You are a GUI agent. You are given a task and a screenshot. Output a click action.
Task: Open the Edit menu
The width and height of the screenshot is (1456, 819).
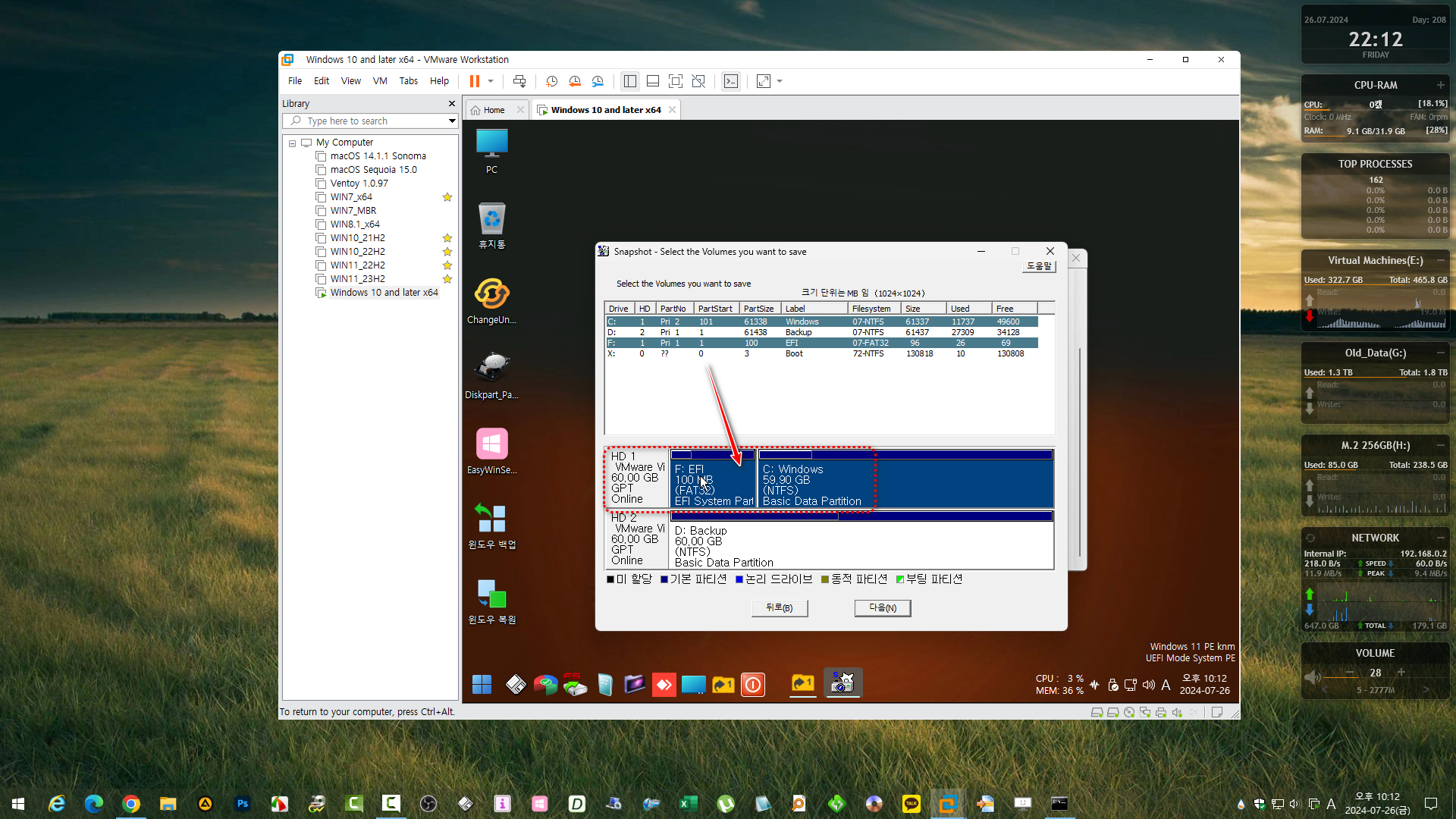click(322, 81)
